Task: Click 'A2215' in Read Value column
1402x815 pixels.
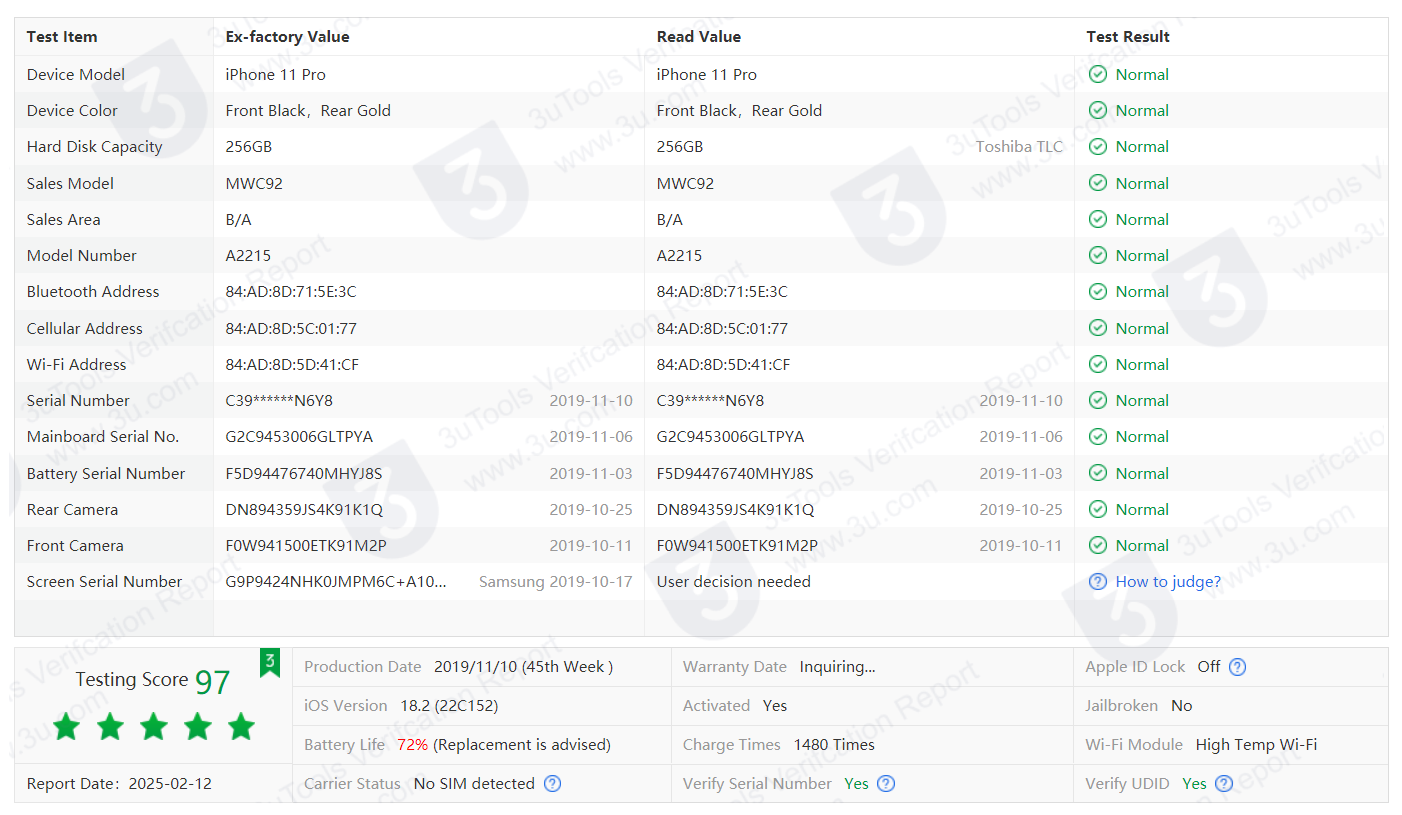Action: click(679, 256)
